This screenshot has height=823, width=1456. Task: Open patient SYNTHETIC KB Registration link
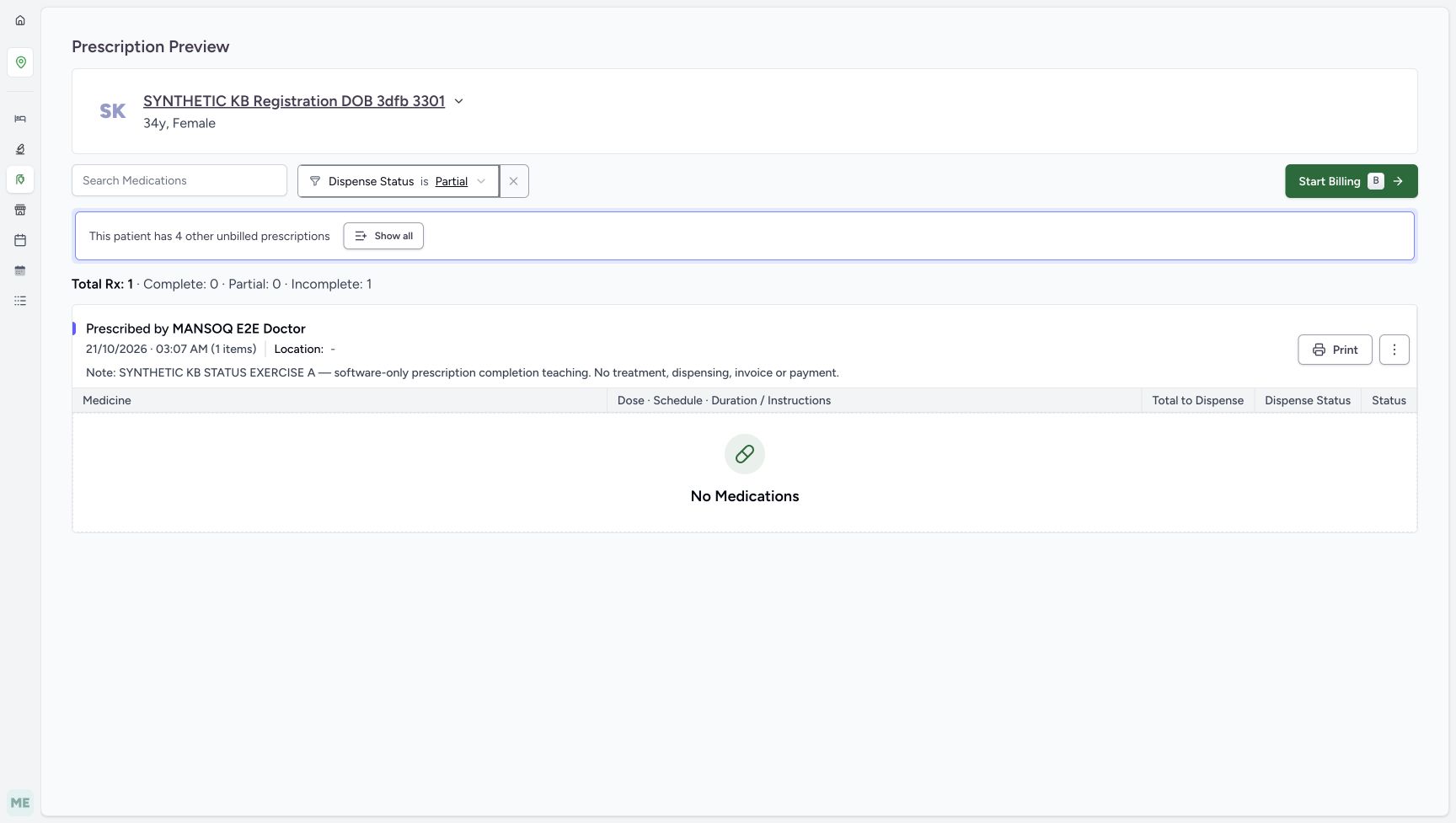294,101
